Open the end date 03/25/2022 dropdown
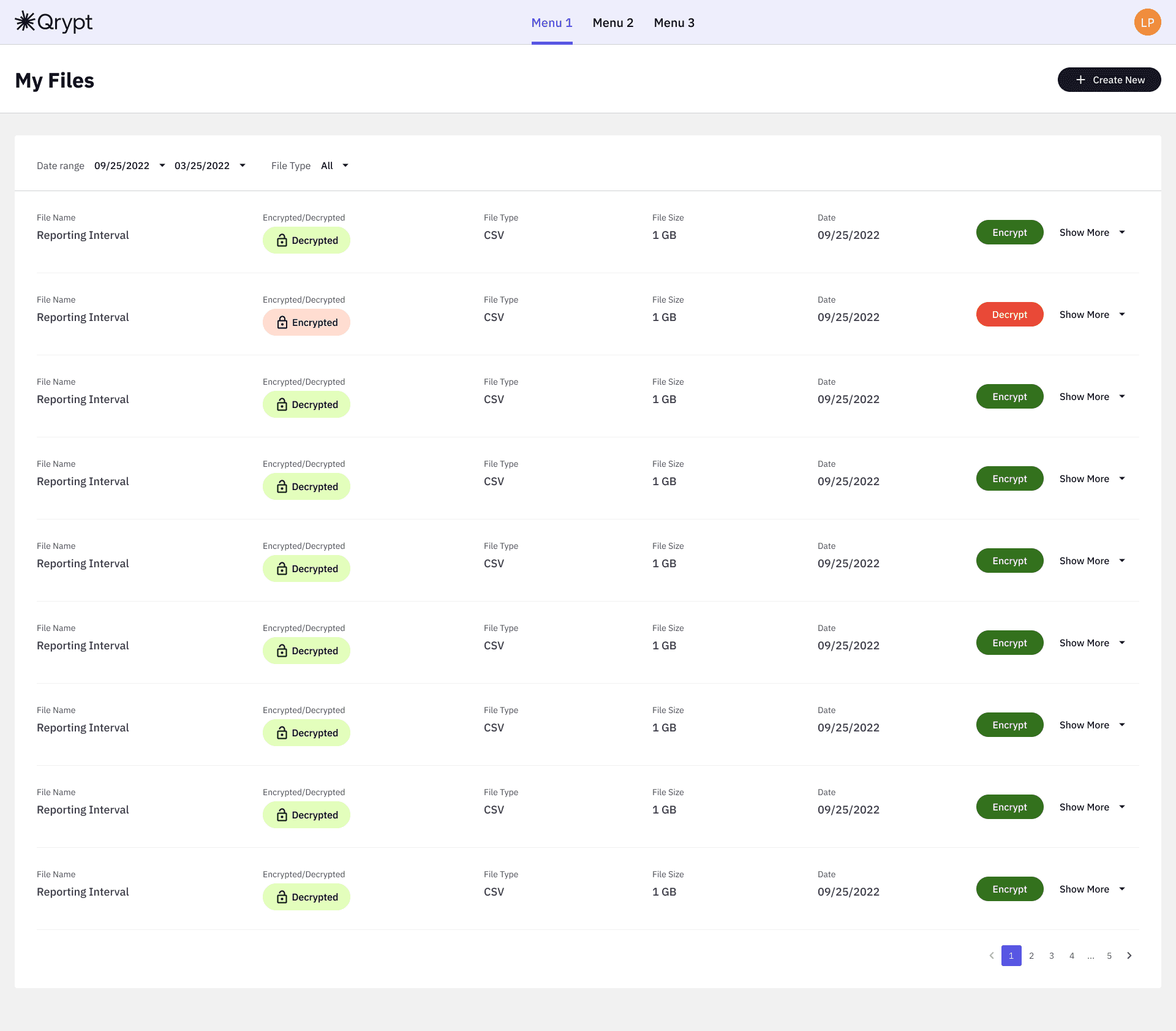 209,165
